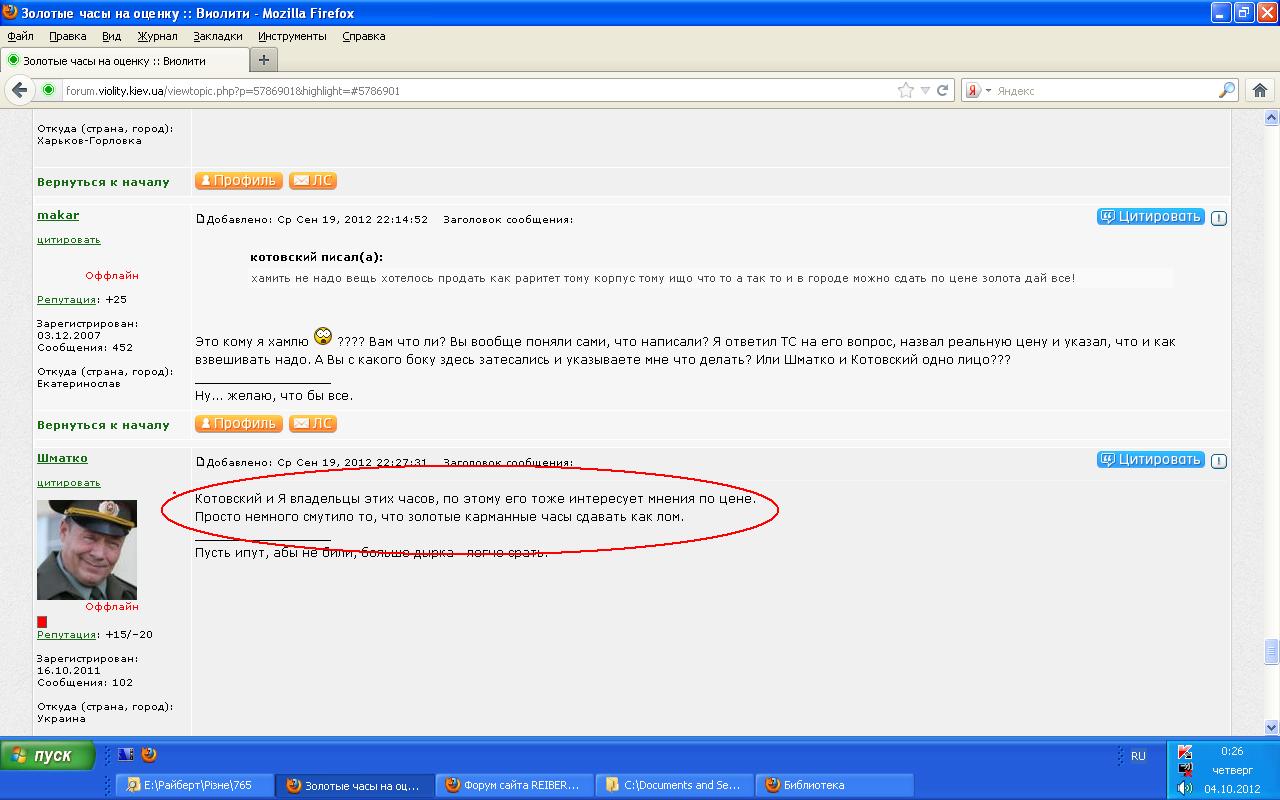
Task: Click the report "!" icon on makar's post
Action: (1219, 218)
